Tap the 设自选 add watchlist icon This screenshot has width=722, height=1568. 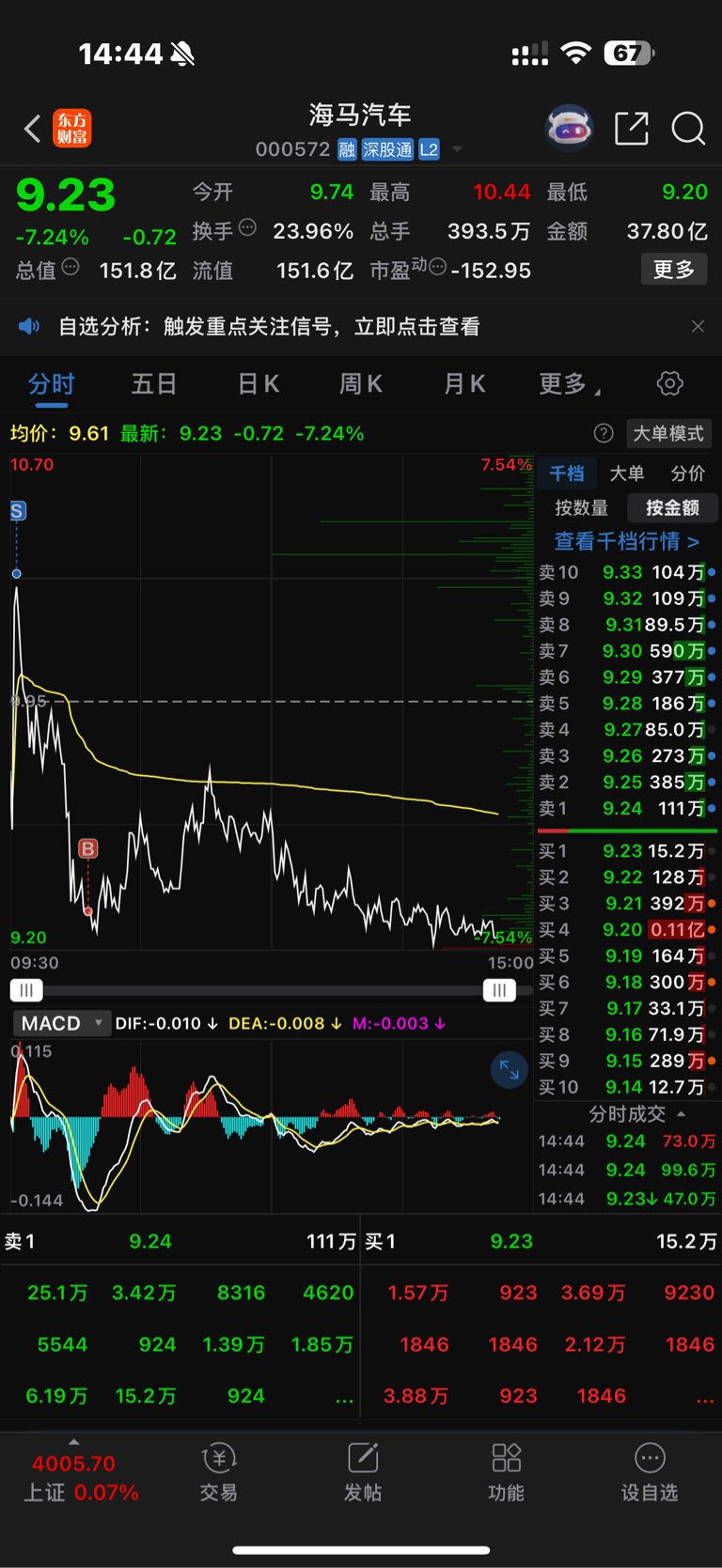(650, 1472)
